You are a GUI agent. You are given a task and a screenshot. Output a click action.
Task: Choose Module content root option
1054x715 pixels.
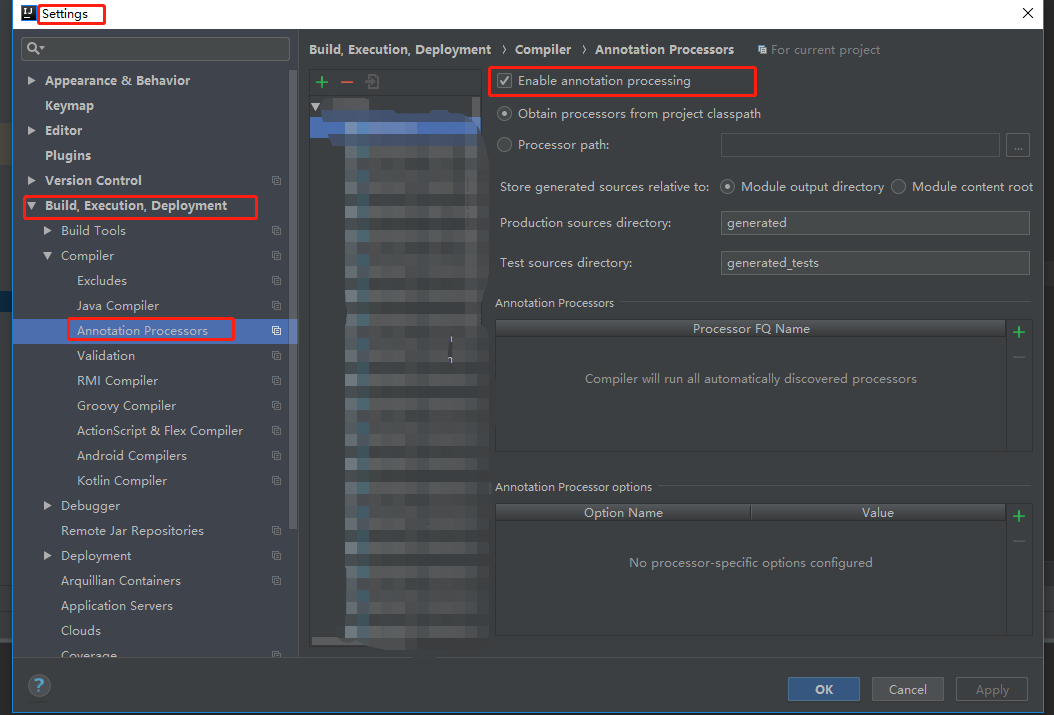[898, 187]
